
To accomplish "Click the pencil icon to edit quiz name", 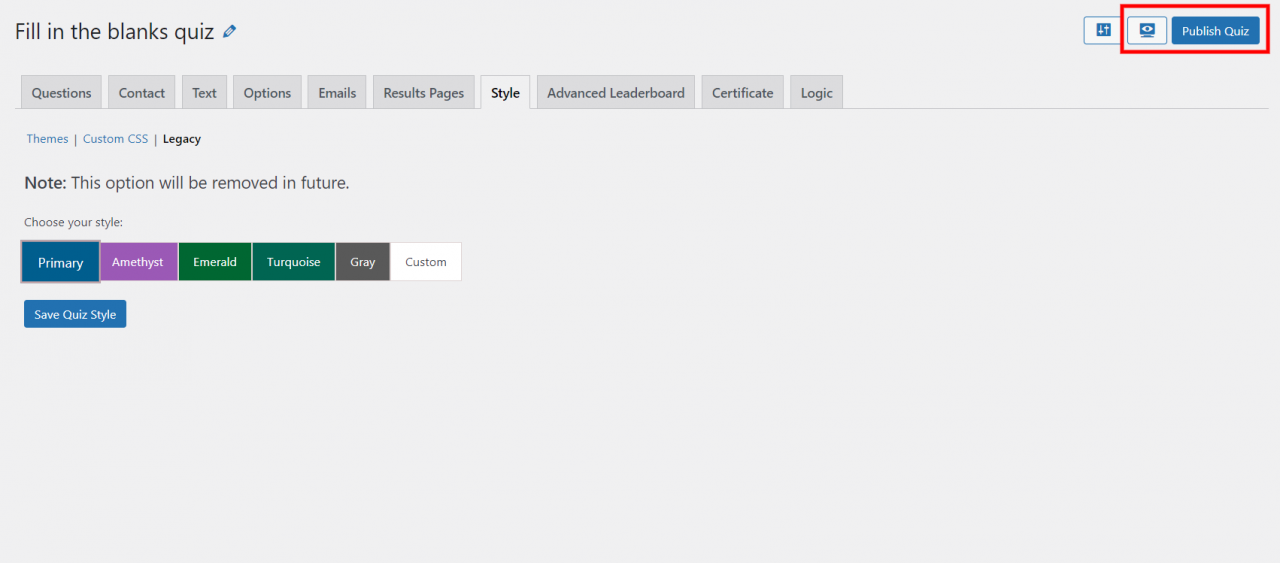I will coord(230,32).
